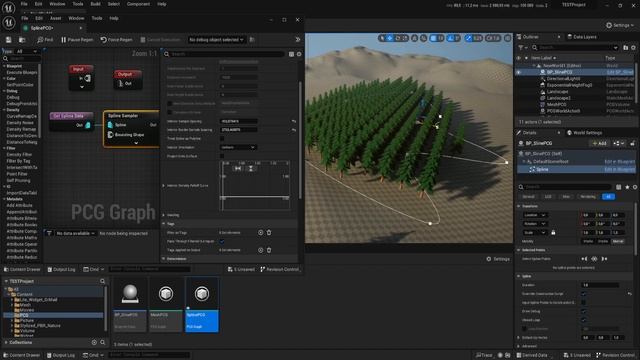Viewport: 640px width, 360px height.
Task: Click the curve editor fit horizontal icon
Action: point(238,168)
